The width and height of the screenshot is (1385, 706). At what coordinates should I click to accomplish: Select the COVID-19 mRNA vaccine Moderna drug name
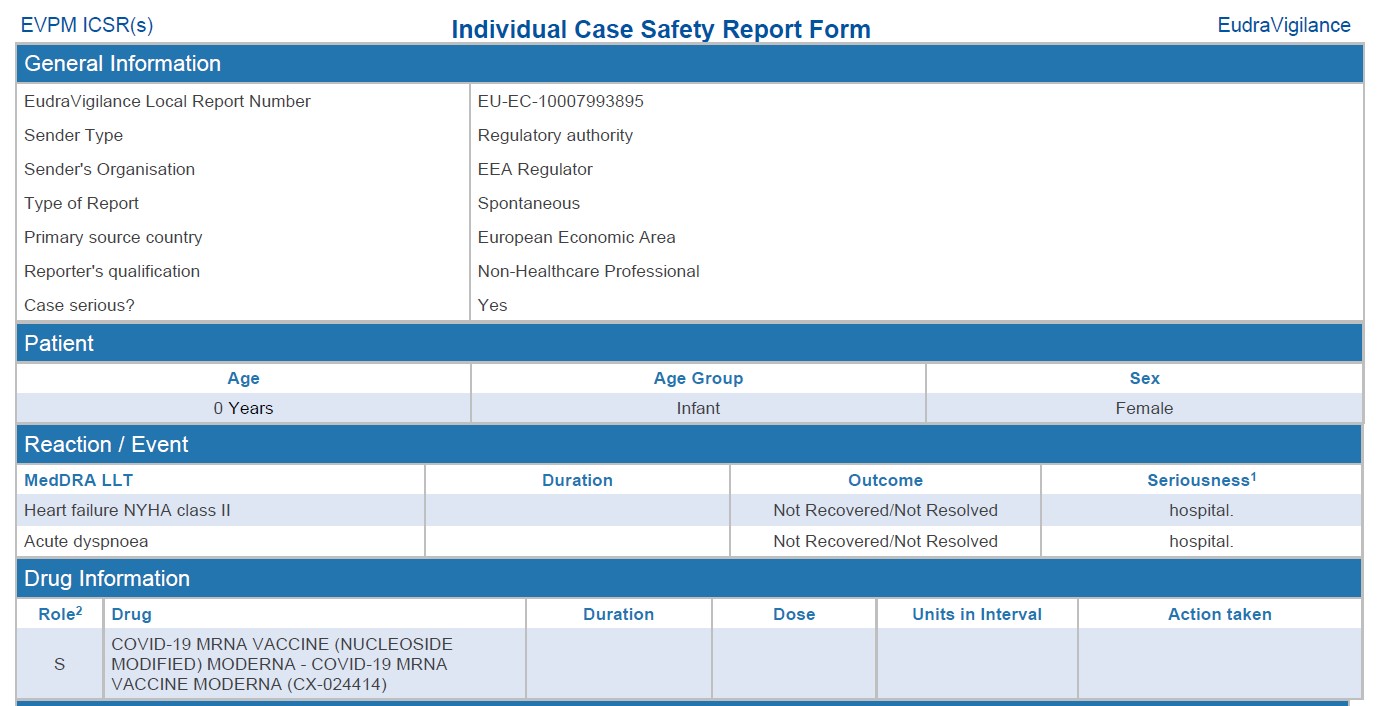[x=282, y=664]
